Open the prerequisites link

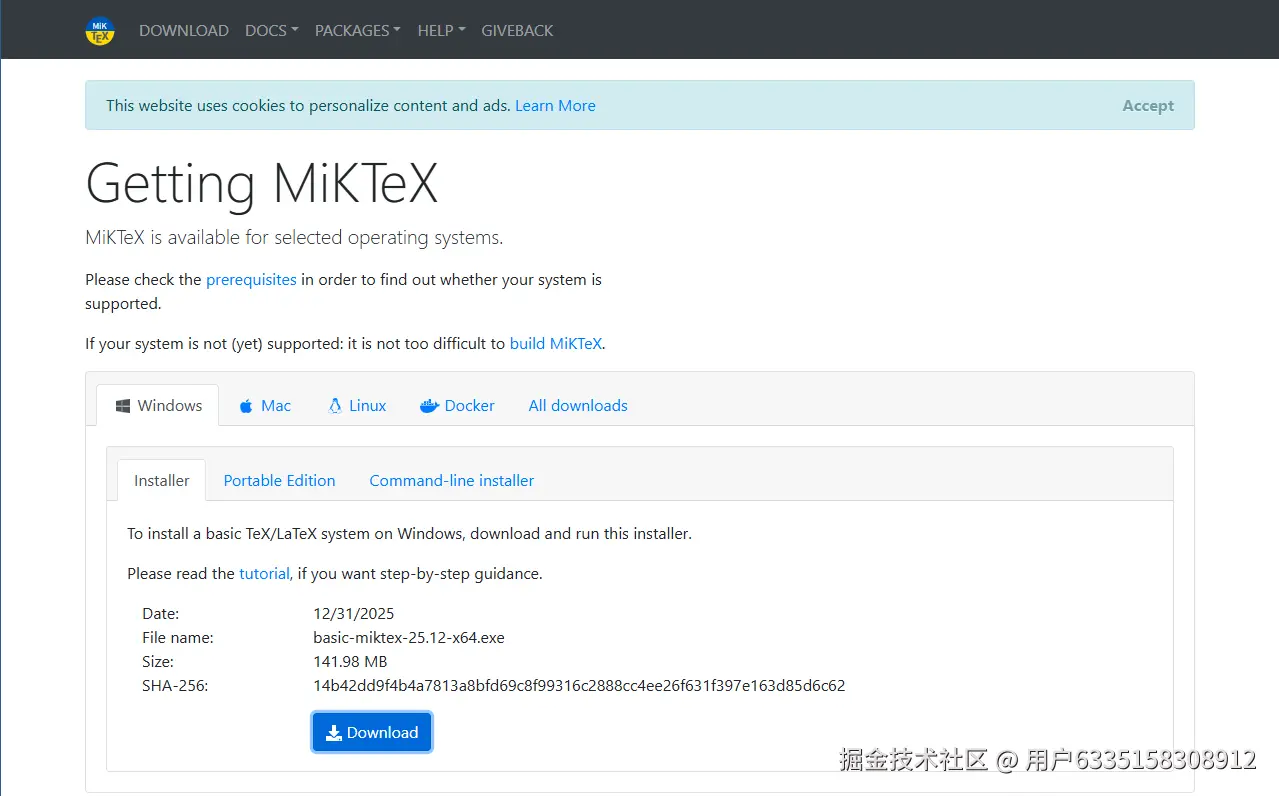click(251, 280)
